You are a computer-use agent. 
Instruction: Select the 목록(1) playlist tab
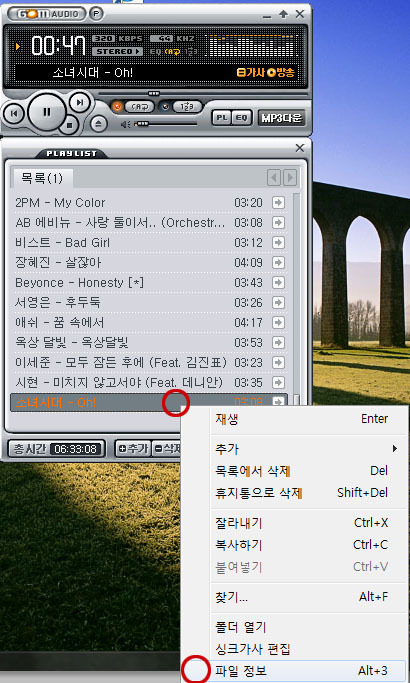[x=42, y=178]
